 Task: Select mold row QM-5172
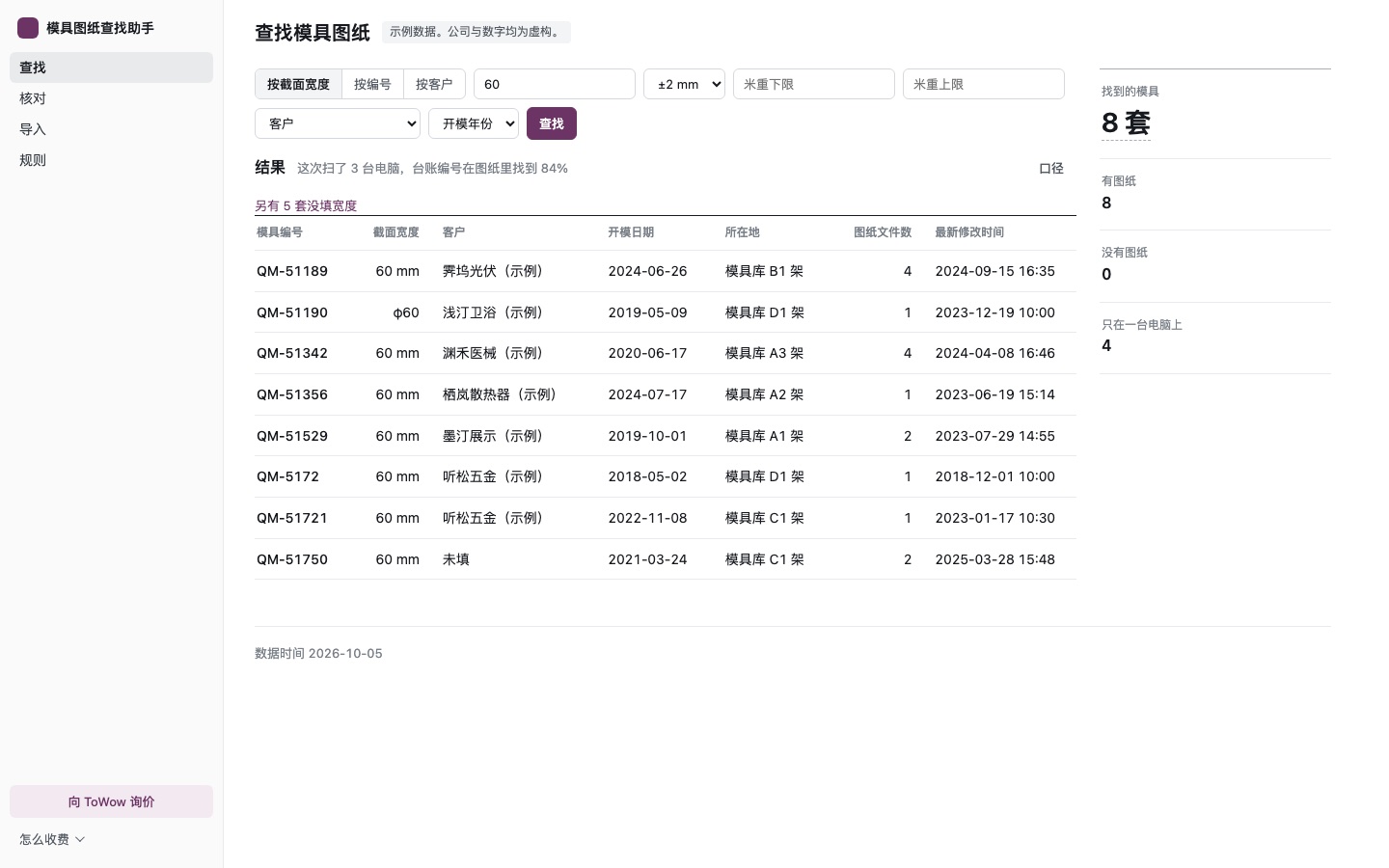pos(666,476)
